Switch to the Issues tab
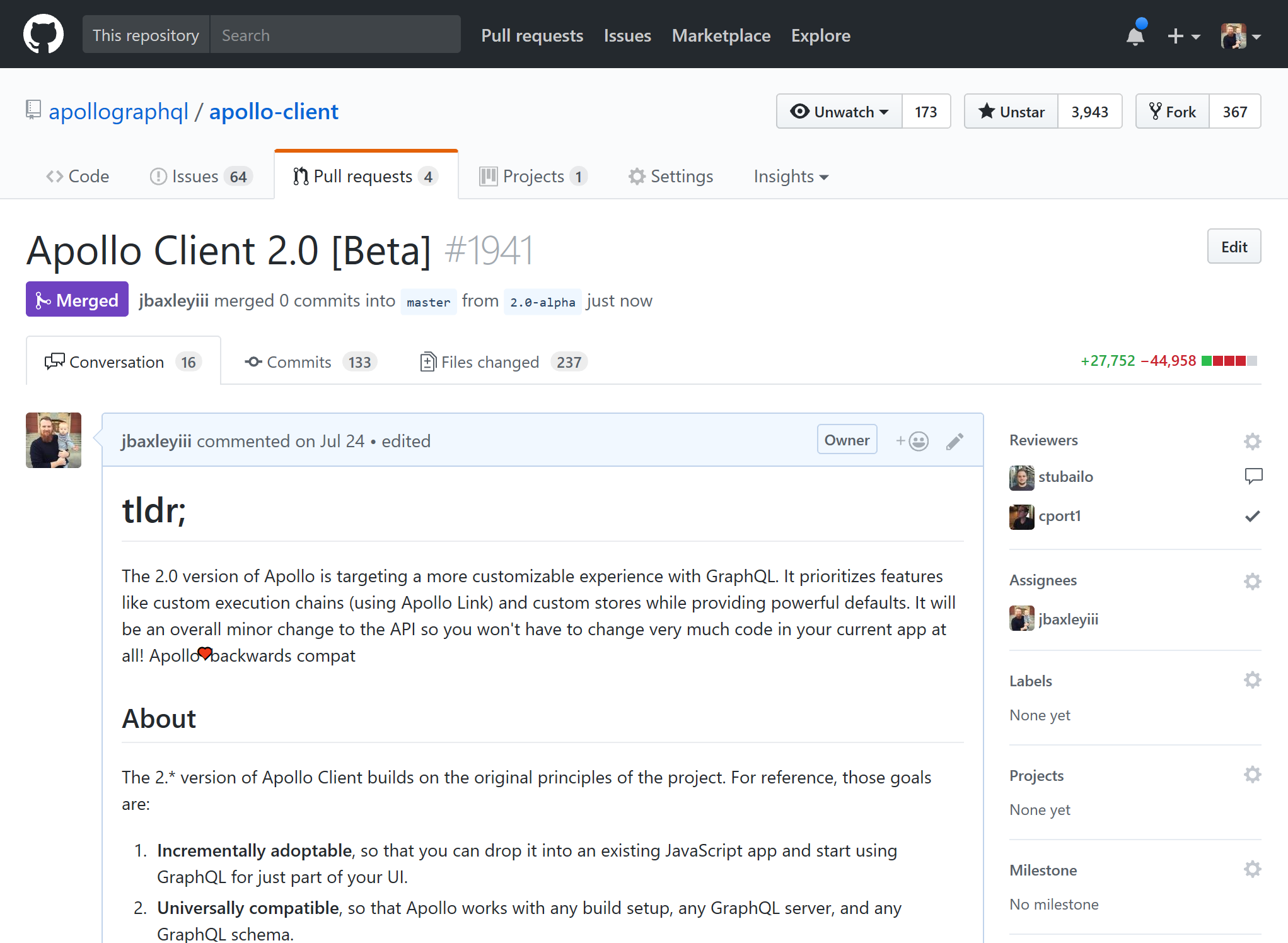 pyautogui.click(x=201, y=176)
